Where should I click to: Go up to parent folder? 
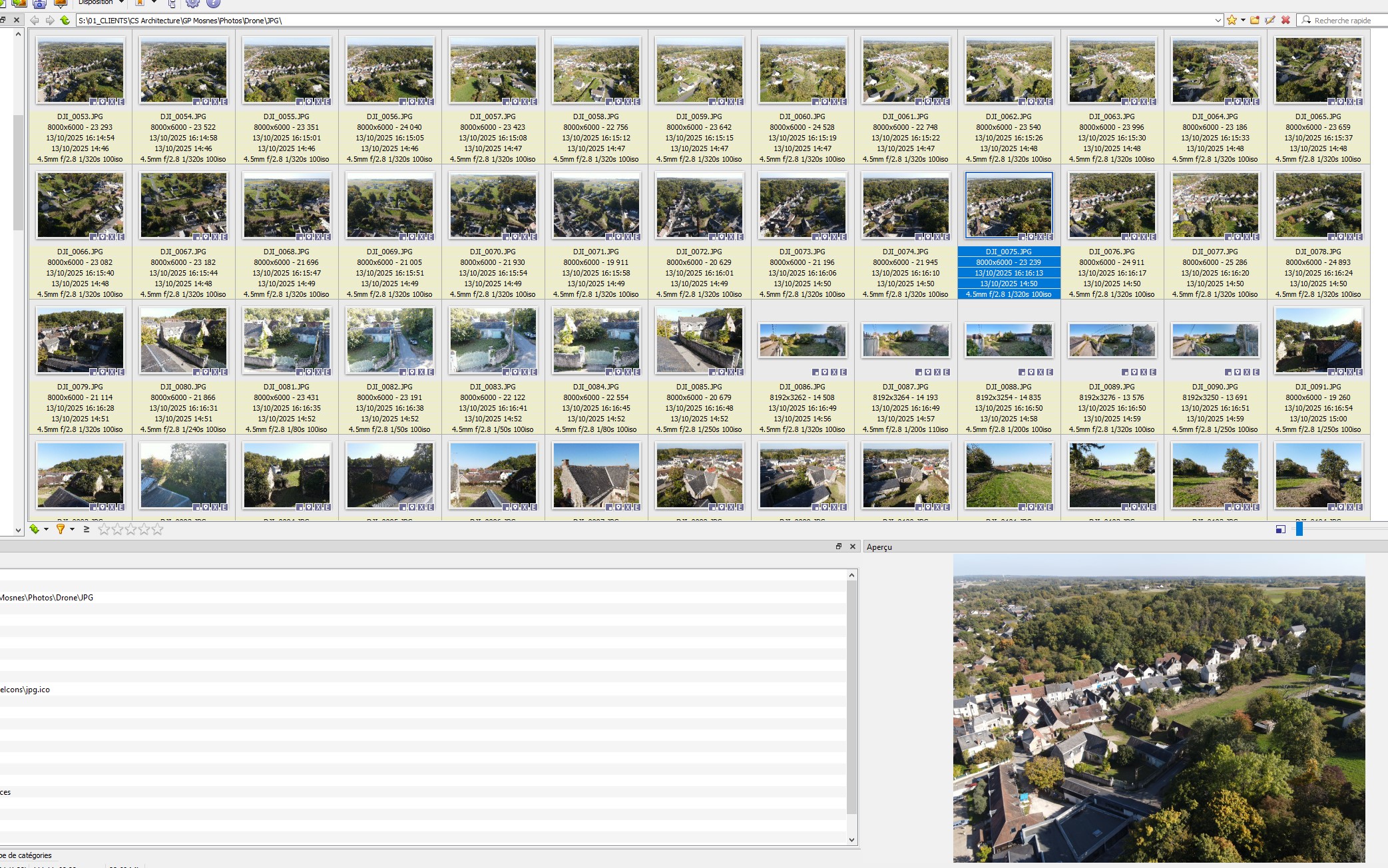pos(65,21)
